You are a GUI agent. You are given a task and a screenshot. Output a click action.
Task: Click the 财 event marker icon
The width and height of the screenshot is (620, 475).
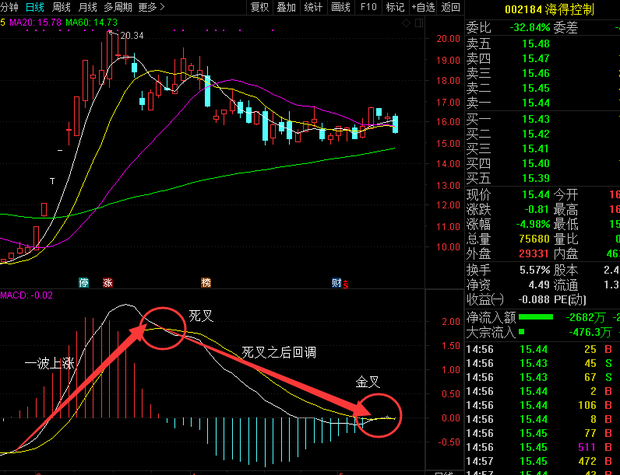coord(337,283)
